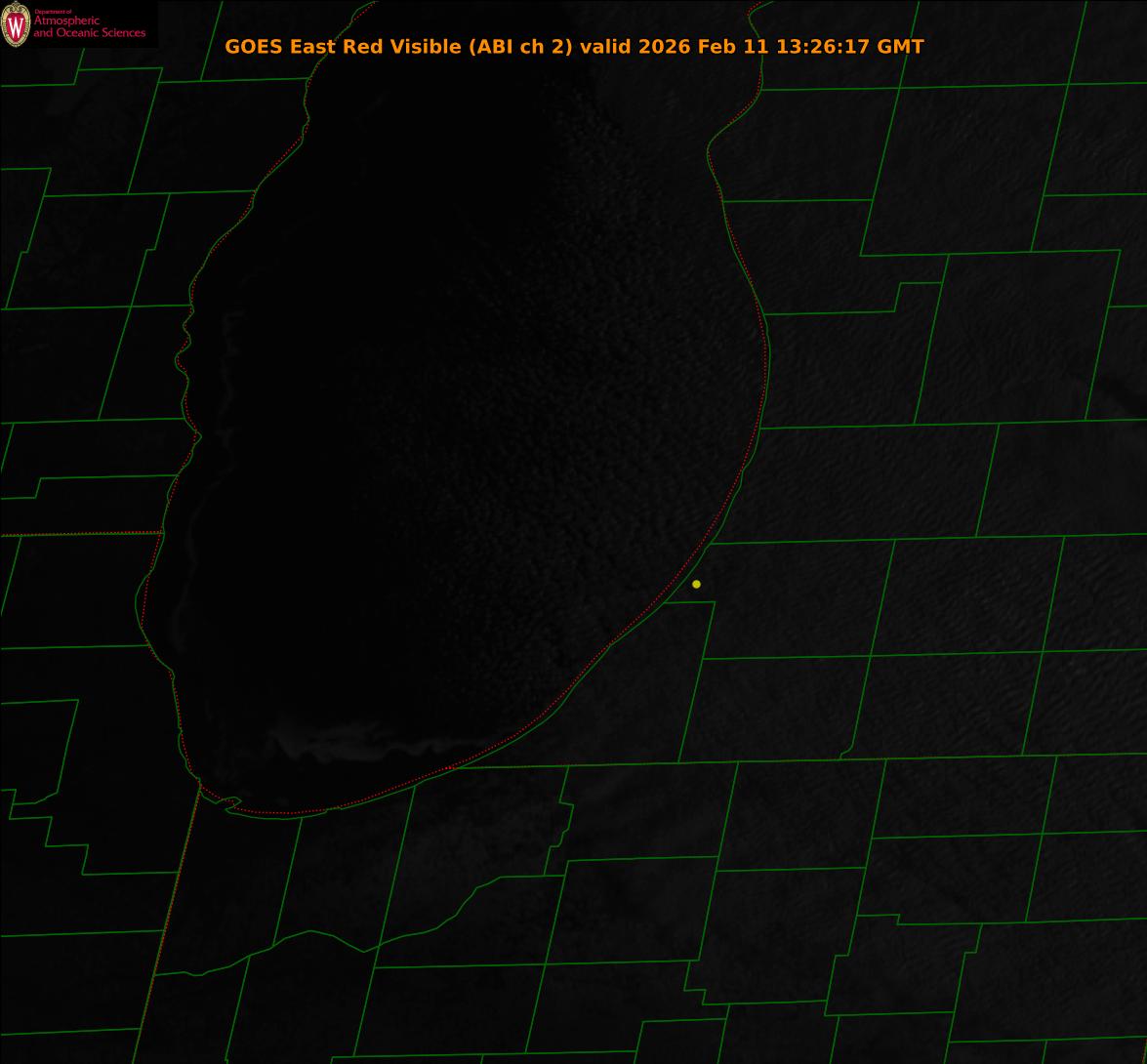Click the UW crest "W" logo
This screenshot has height=1064, width=1147.
(16, 24)
